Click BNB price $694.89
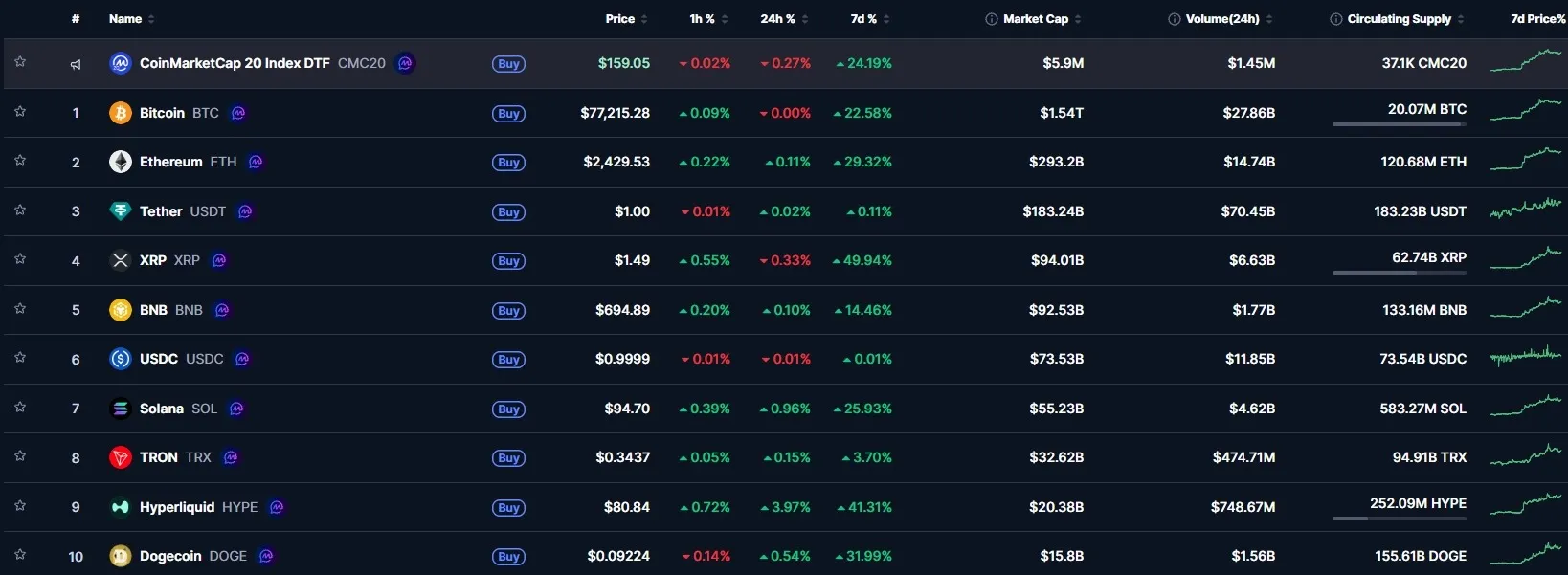The width and height of the screenshot is (1568, 575). [622, 310]
